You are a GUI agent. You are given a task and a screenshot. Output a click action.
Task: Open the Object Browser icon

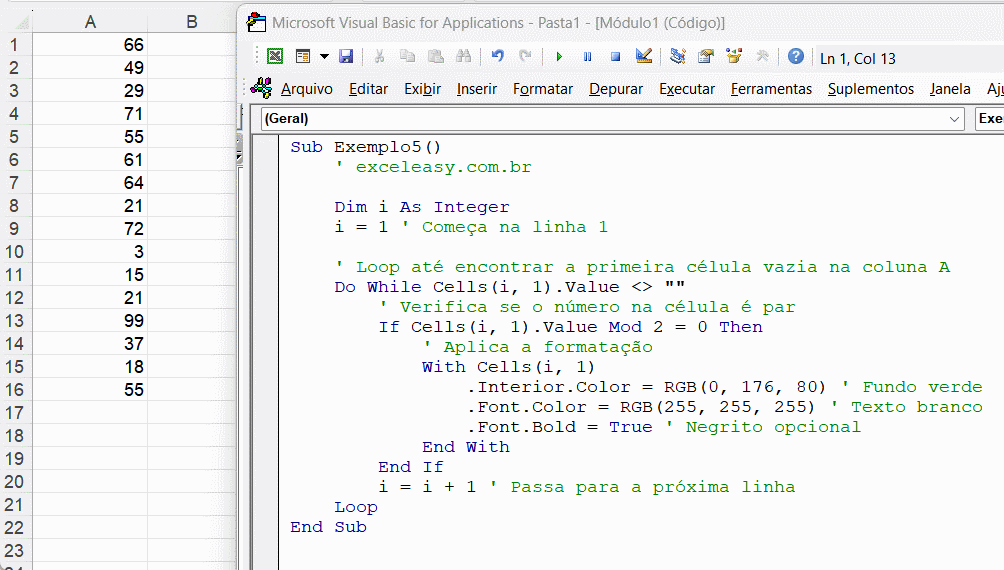tap(734, 57)
